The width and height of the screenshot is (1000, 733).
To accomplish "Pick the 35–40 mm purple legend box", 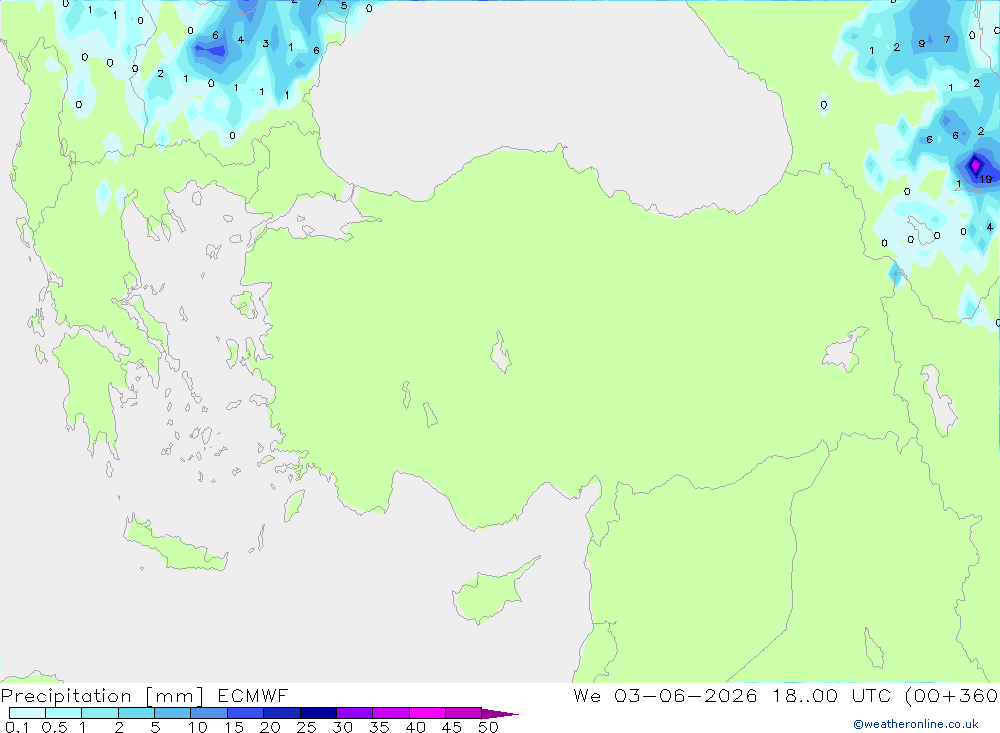I will coord(390,713).
